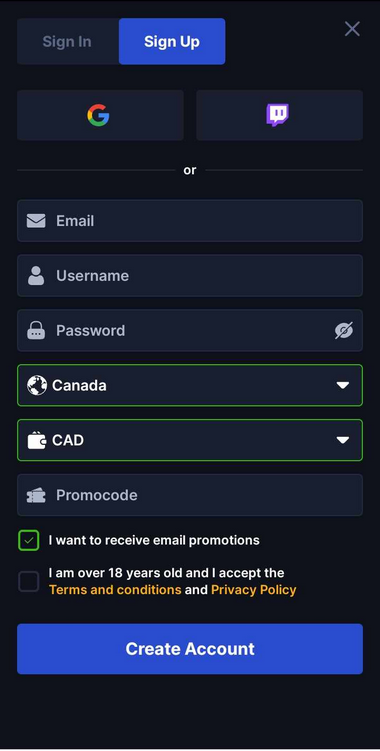Click the wallet icon next to CAD
The image size is (380, 751).
[36, 440]
